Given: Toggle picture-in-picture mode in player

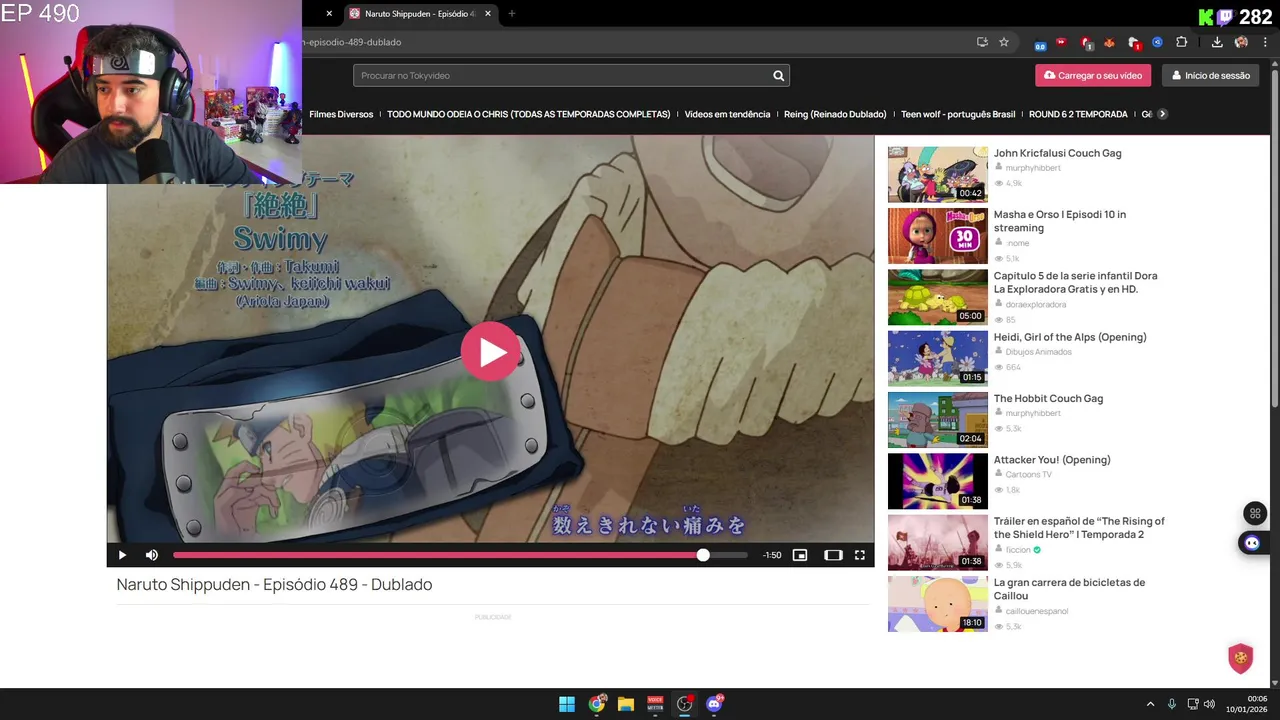Looking at the screenshot, I should (800, 555).
